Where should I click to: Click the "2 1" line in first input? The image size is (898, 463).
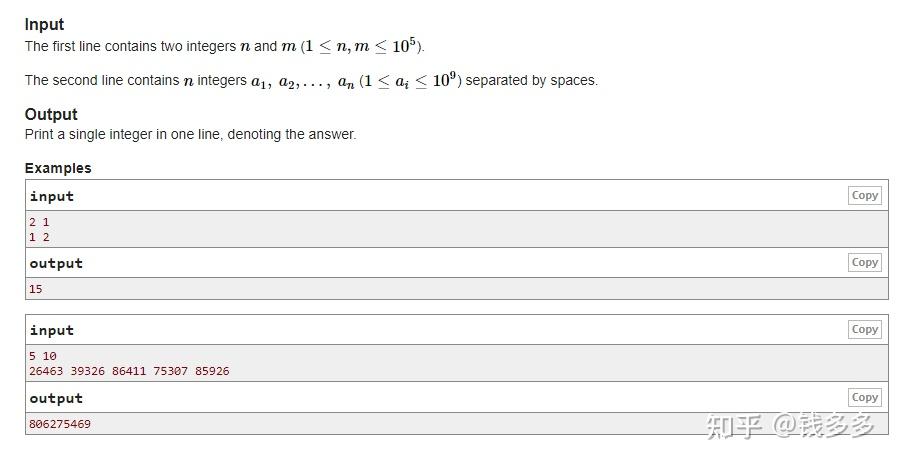click(x=39, y=222)
